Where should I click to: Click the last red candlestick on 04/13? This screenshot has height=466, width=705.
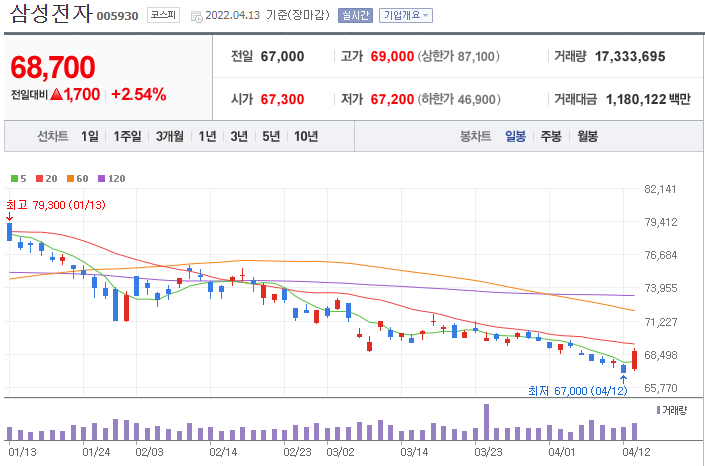[634, 359]
